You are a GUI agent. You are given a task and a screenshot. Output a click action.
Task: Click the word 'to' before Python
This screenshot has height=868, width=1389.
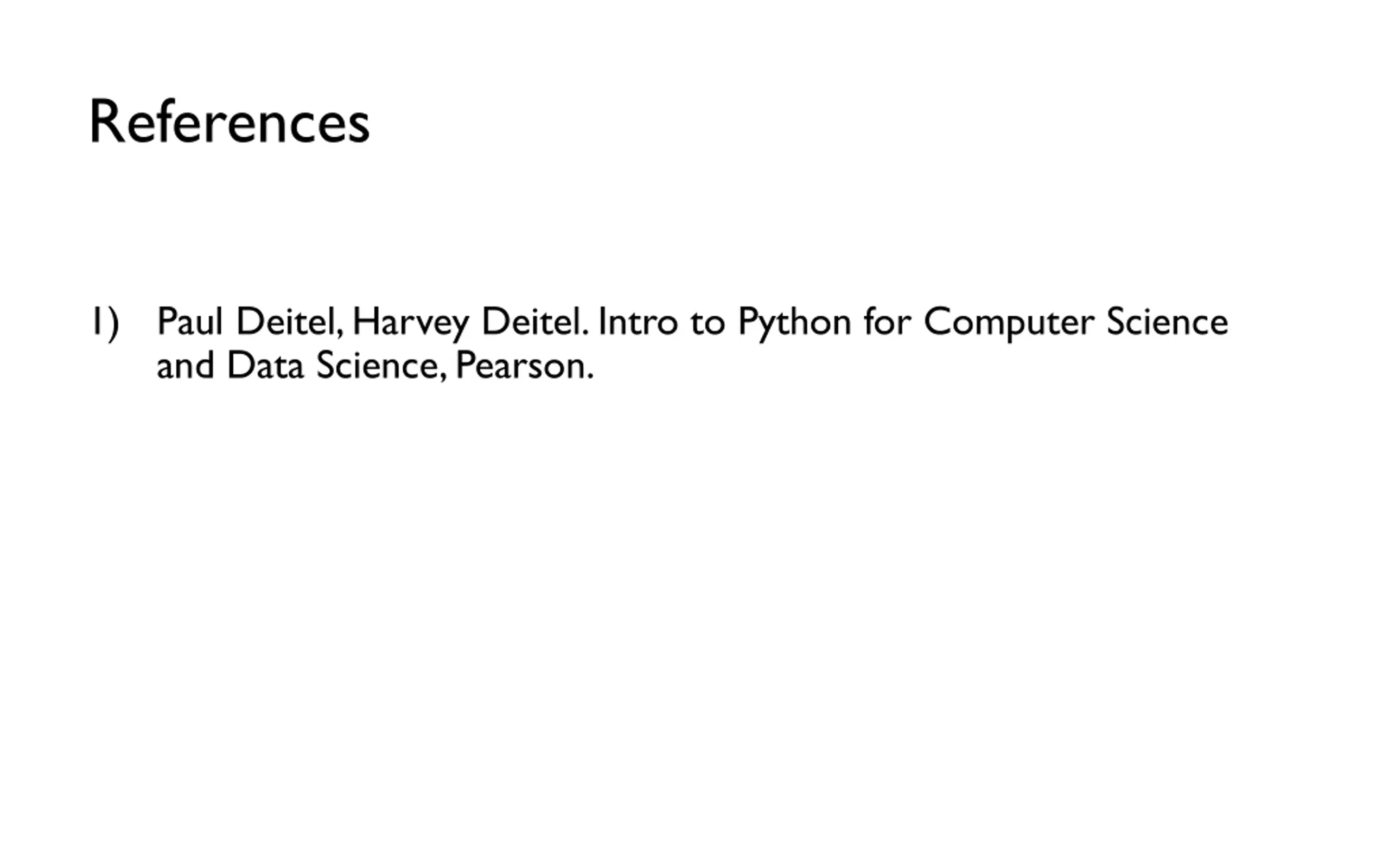708,323
